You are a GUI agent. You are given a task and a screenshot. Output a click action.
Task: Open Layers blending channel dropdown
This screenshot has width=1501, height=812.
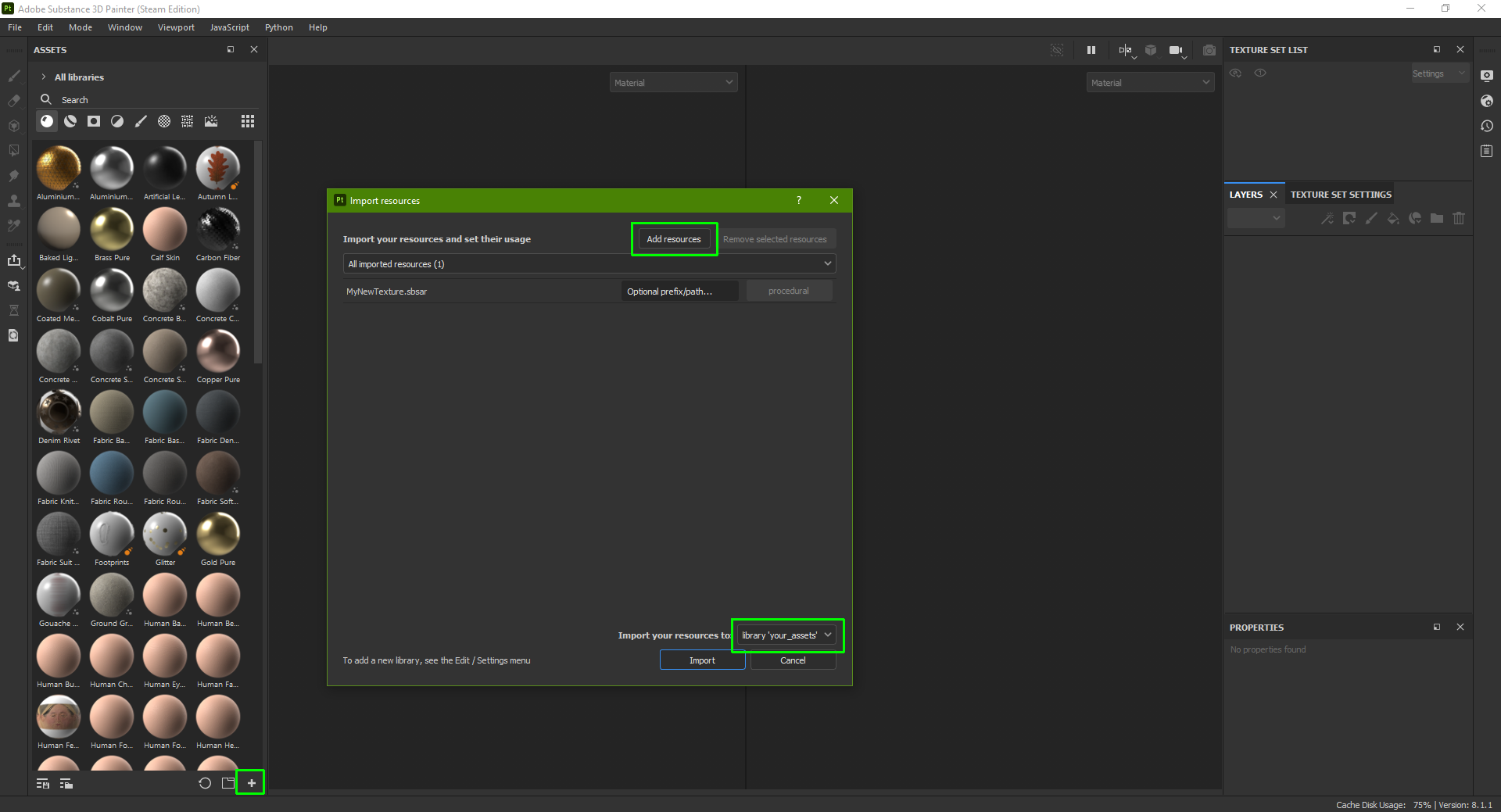(x=1256, y=219)
